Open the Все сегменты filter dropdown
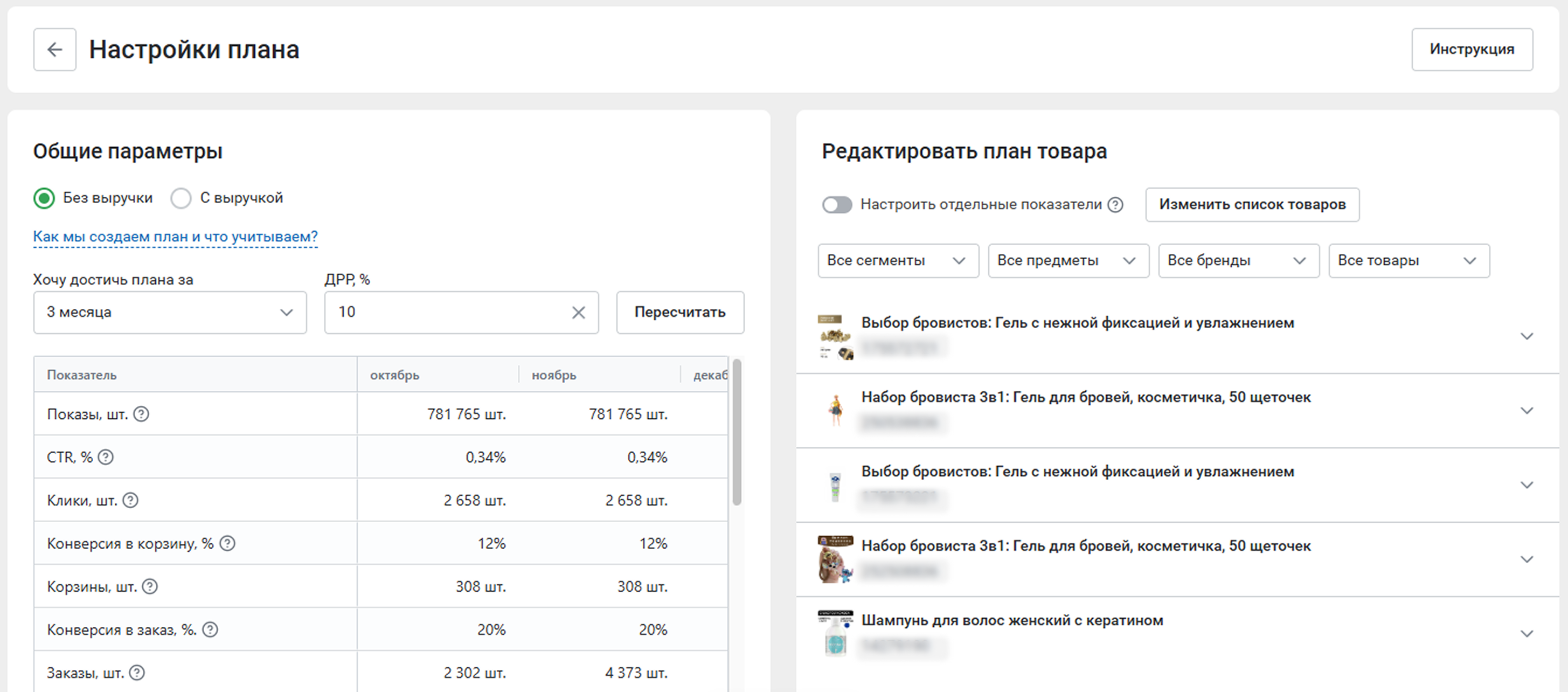Viewport: 1568px width, 692px height. [x=898, y=260]
